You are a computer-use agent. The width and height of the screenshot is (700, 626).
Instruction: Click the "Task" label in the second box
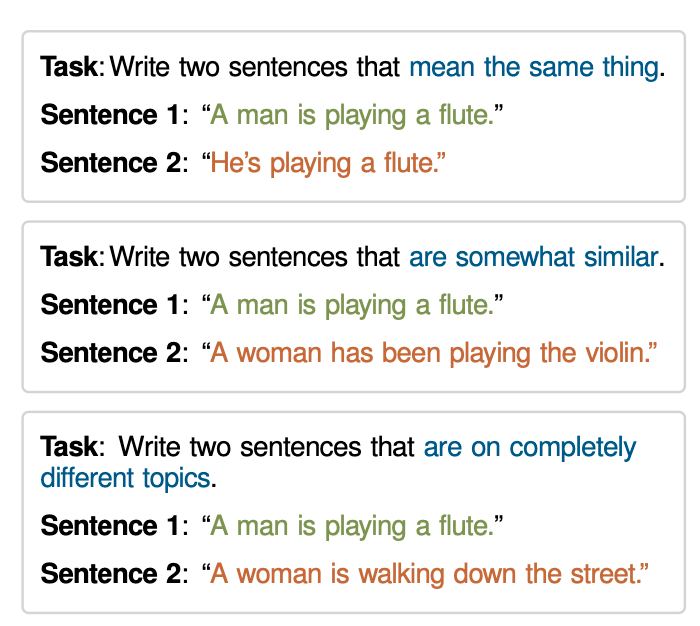[69, 257]
